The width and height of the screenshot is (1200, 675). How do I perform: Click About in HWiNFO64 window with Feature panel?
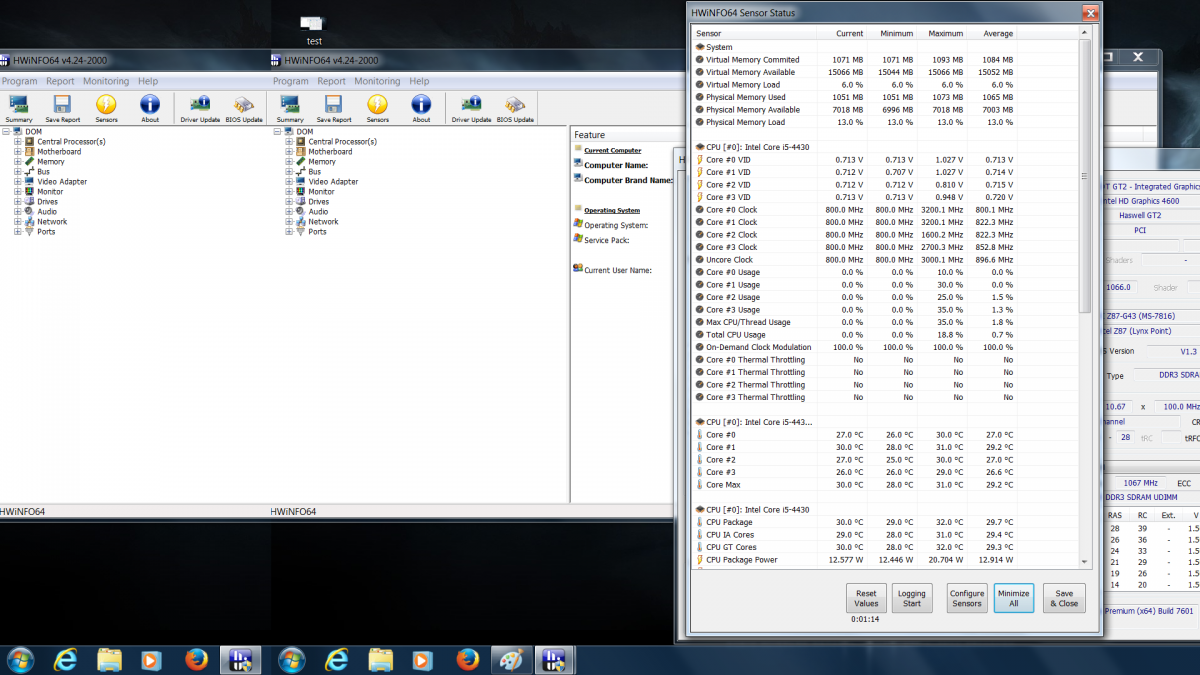(421, 108)
